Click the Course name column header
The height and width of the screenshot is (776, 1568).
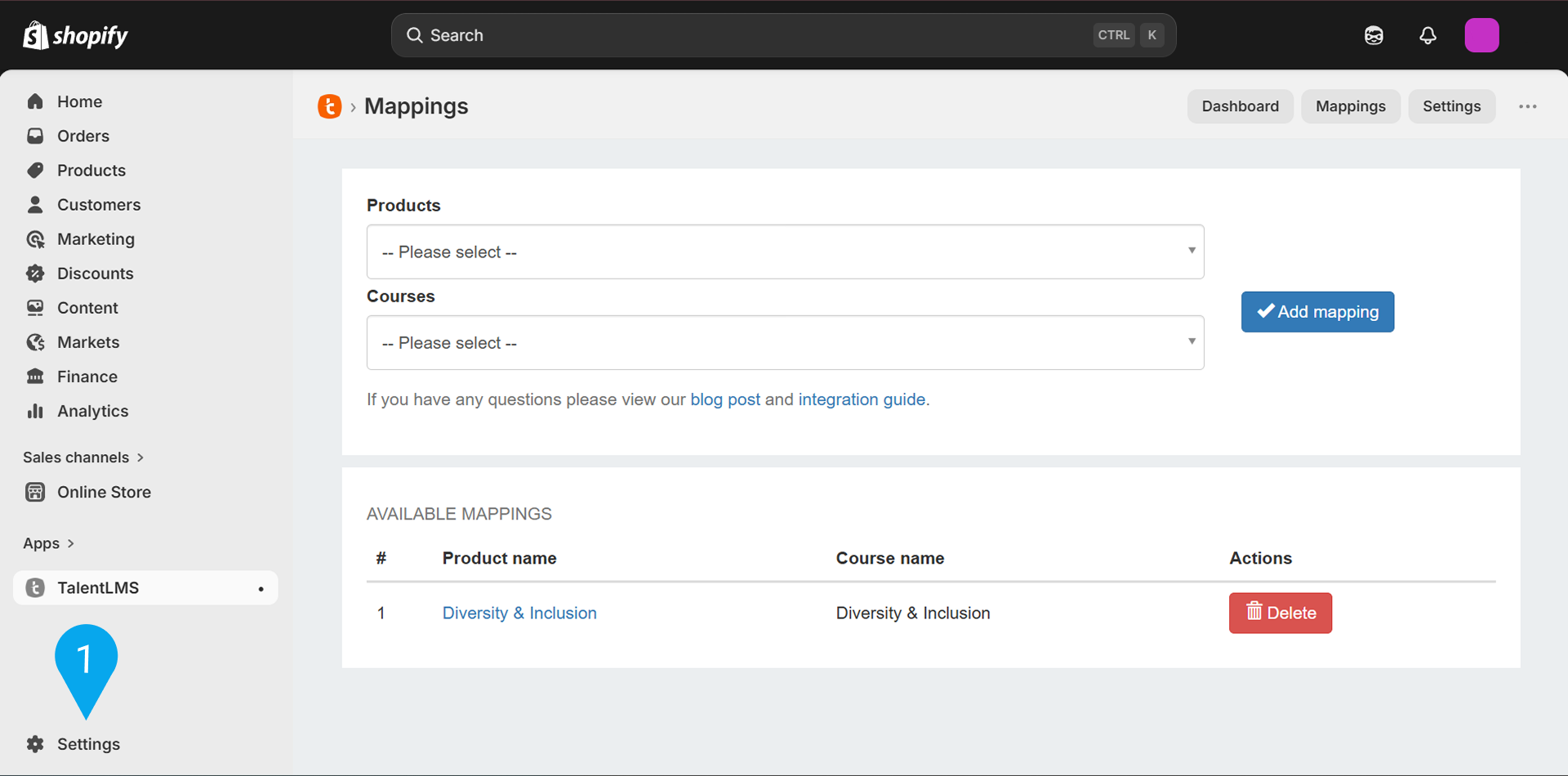[x=889, y=558]
